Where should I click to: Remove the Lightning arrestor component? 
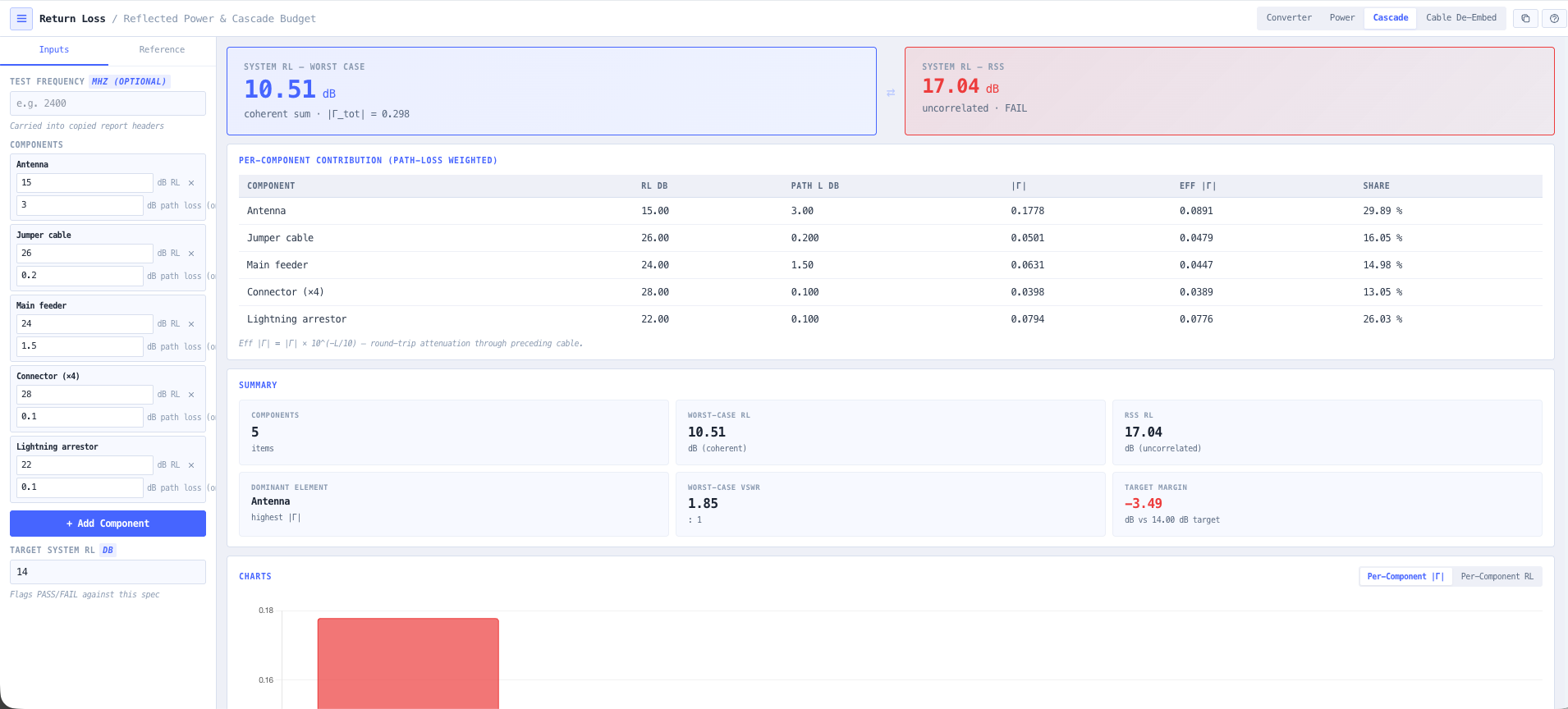(x=191, y=465)
